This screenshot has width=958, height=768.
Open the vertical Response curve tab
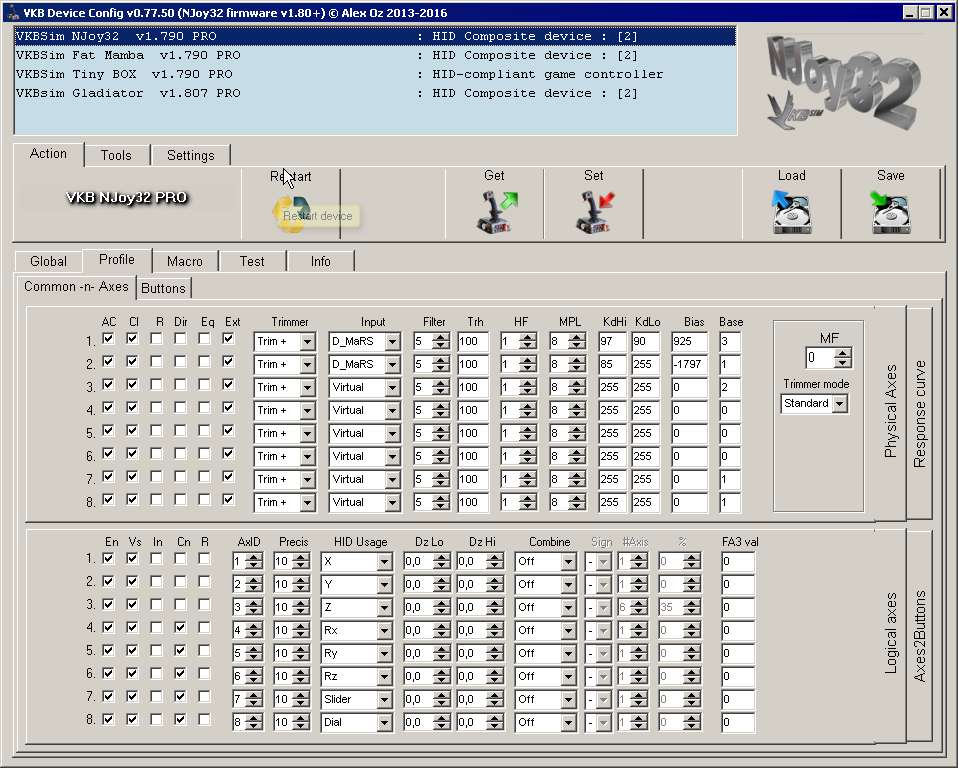pyautogui.click(x=920, y=414)
